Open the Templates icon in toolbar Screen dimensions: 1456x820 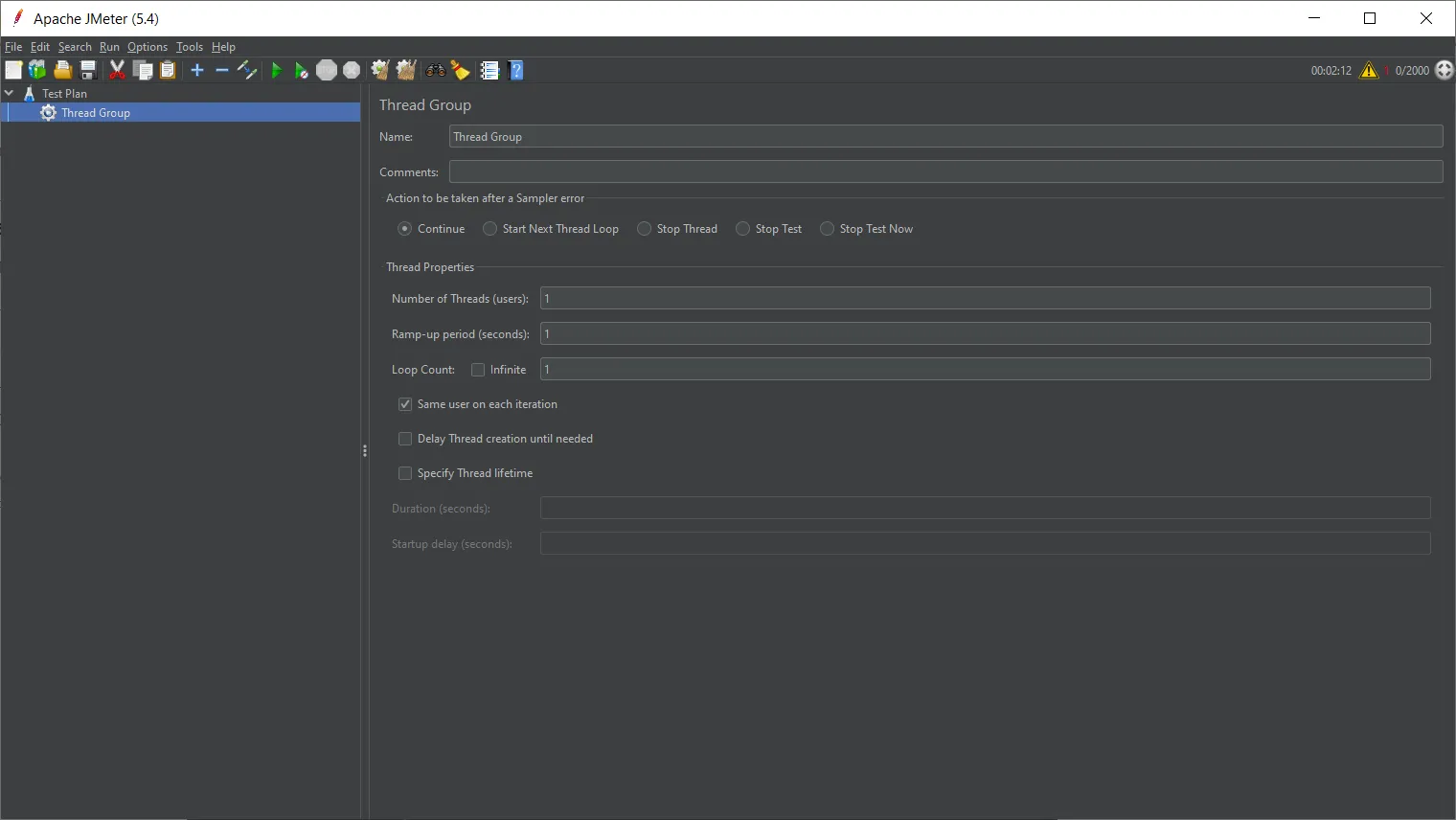(37, 70)
